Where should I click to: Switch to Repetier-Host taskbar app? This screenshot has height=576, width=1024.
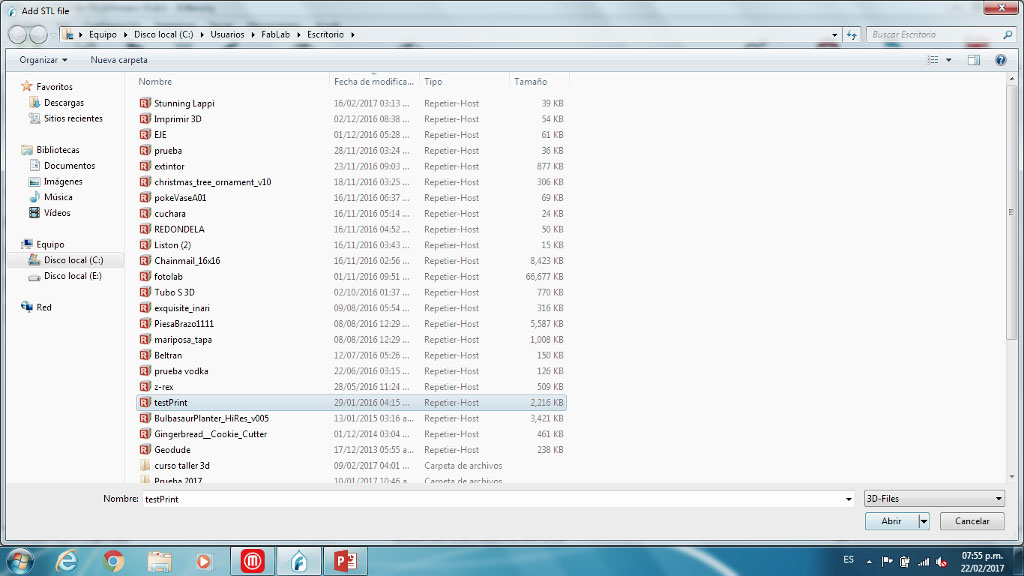click(x=299, y=561)
